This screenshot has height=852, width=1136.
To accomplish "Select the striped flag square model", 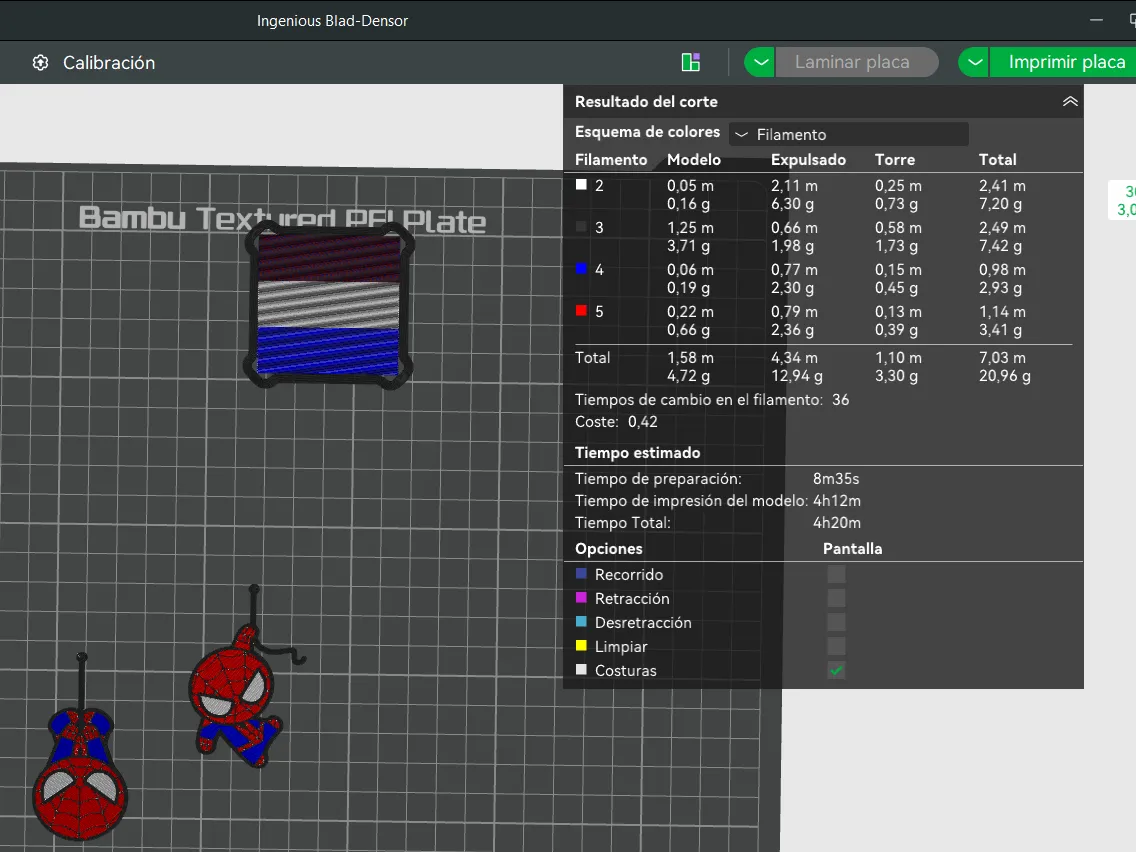I will click(x=328, y=305).
